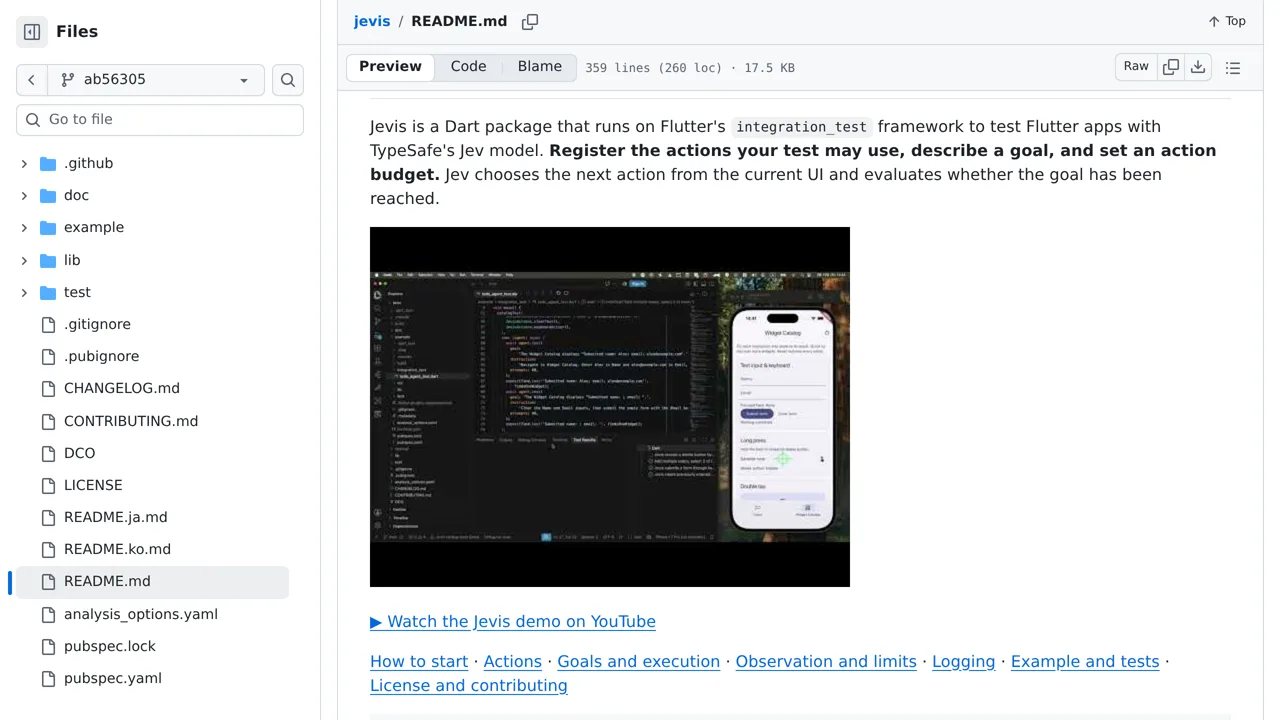Click the Files panel heading
1280x720 pixels.
77,32
